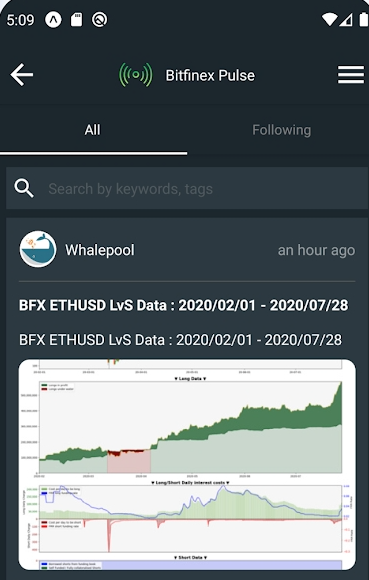The width and height of the screenshot is (369, 580).
Task: Open the Whalepool username link
Action: point(100,250)
